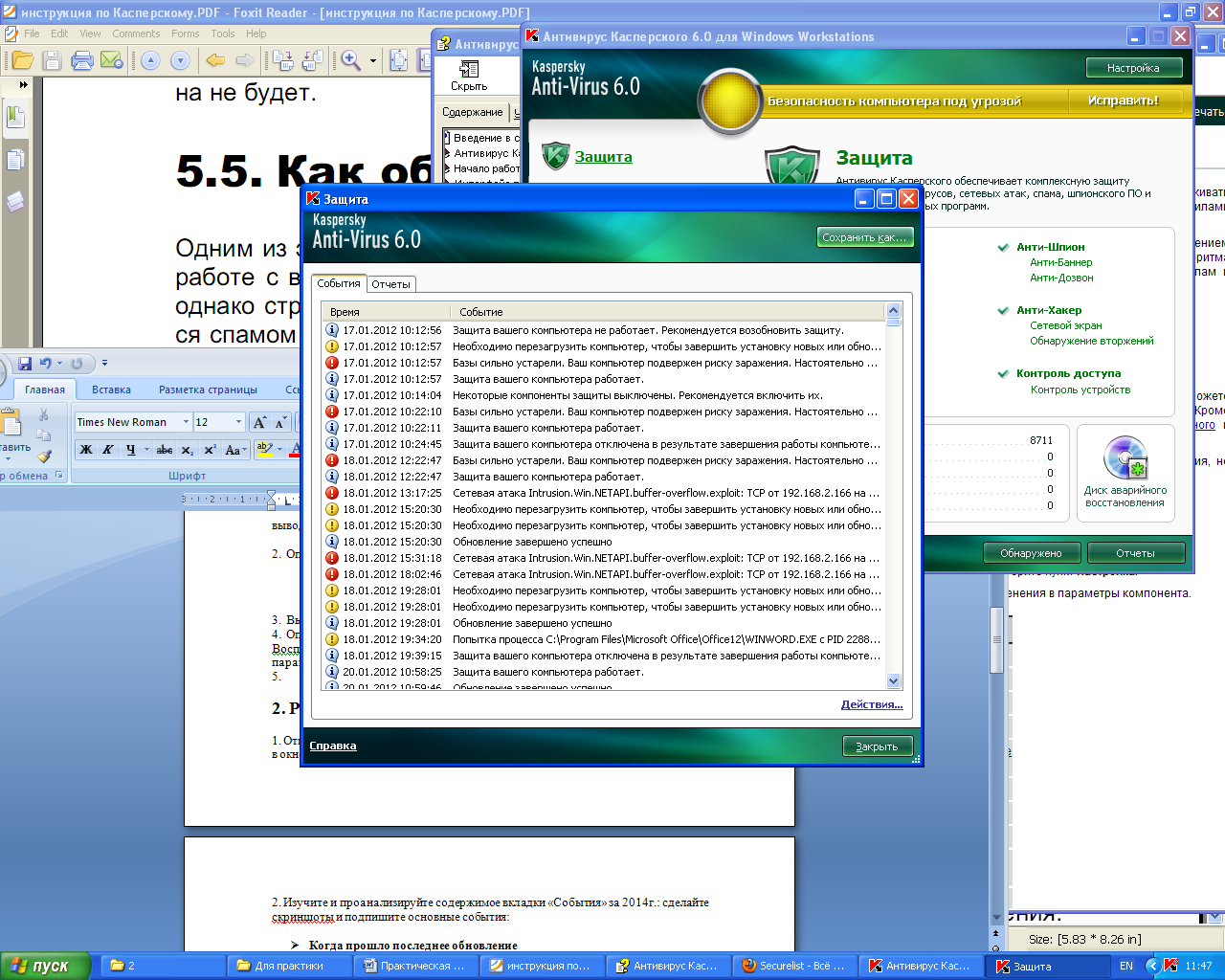The height and width of the screenshot is (980, 1225).
Task: Undo the last action in Word
Action: pos(46,364)
